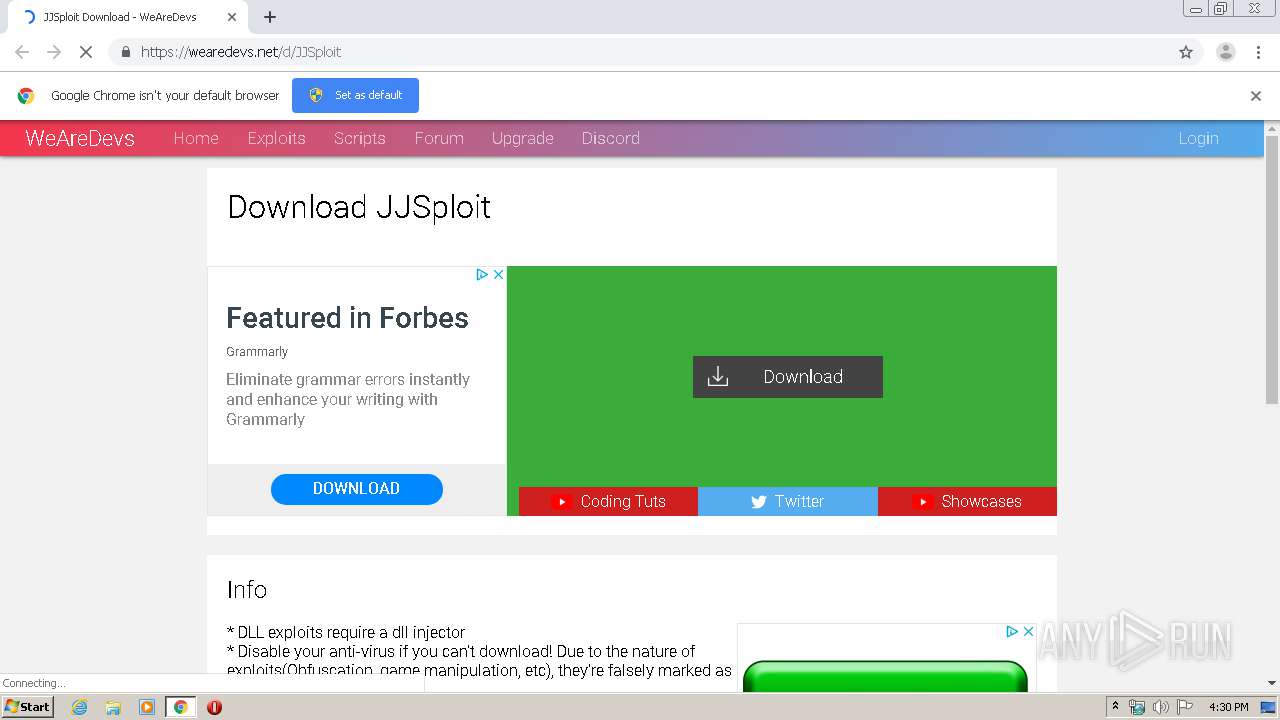This screenshot has height=720, width=1280.
Task: Click the browser forward arrow
Action: point(54,52)
